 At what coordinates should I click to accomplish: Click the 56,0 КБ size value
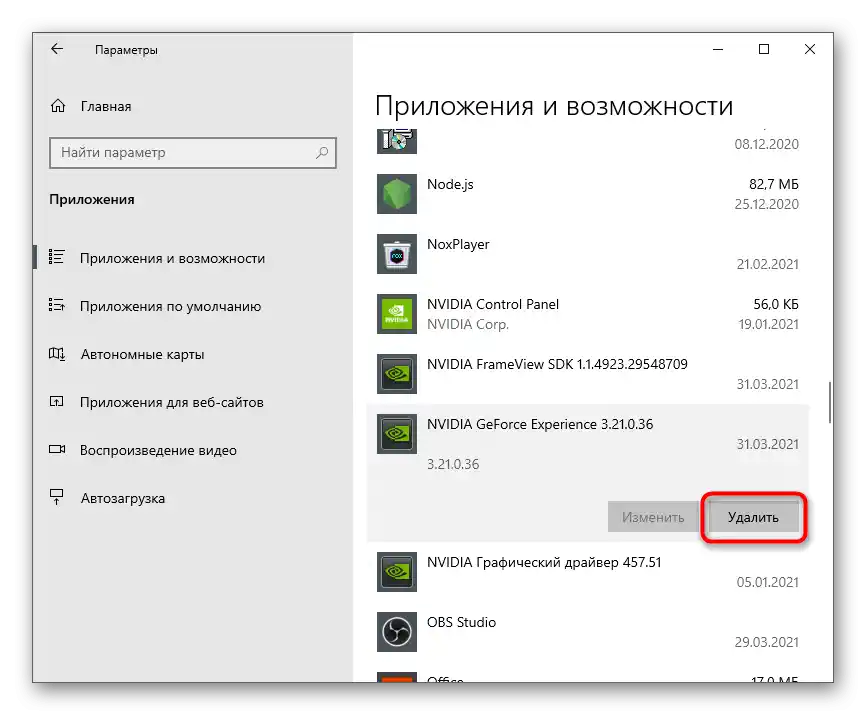click(x=776, y=304)
